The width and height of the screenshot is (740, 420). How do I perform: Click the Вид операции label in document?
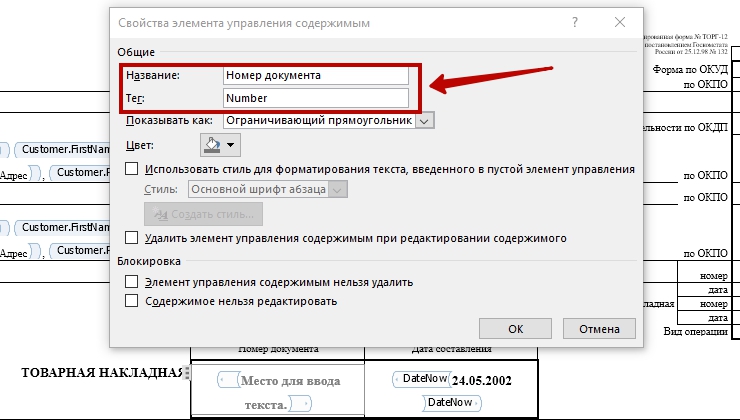click(695, 331)
